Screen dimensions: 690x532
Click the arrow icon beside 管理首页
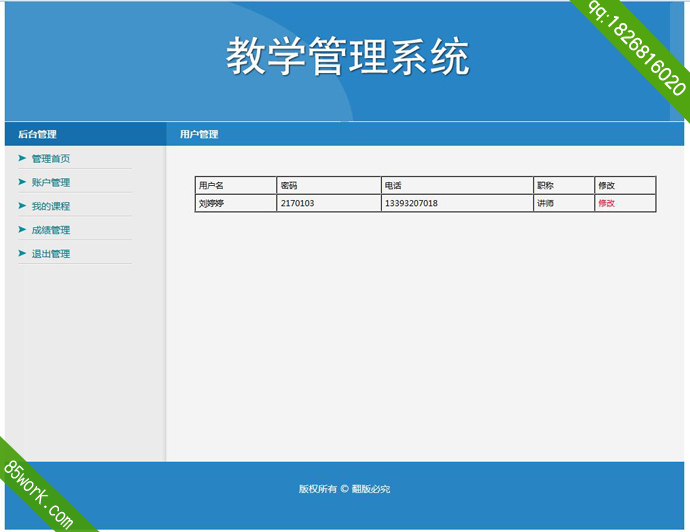coord(22,158)
